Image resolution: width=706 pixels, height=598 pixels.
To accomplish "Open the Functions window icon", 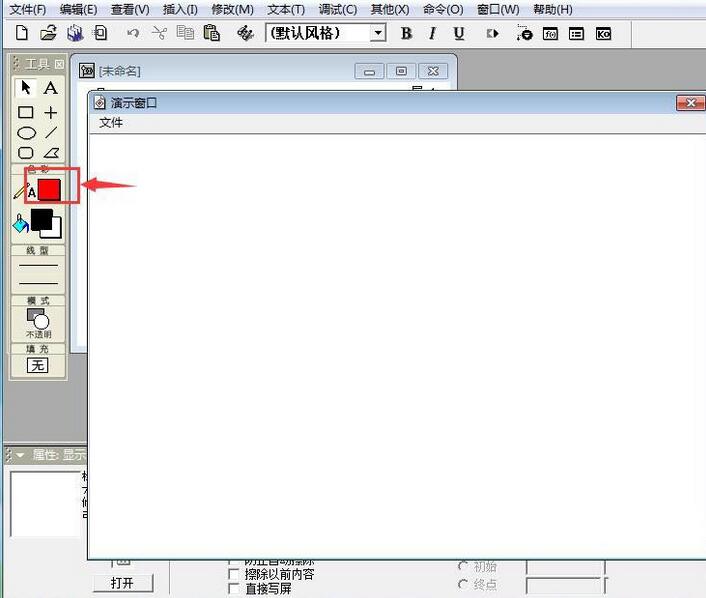I will [x=550, y=34].
